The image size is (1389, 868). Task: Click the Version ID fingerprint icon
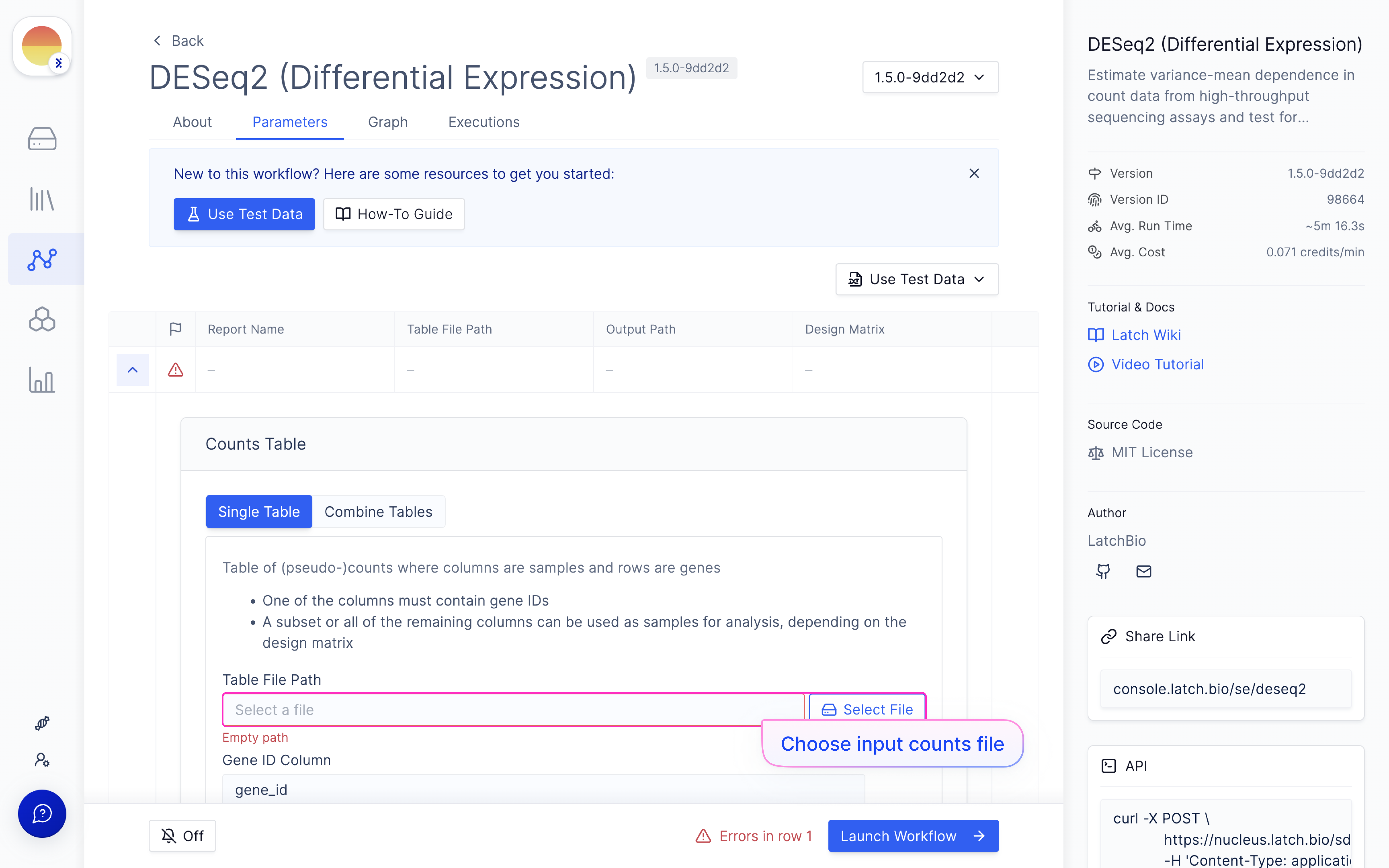[1095, 200]
